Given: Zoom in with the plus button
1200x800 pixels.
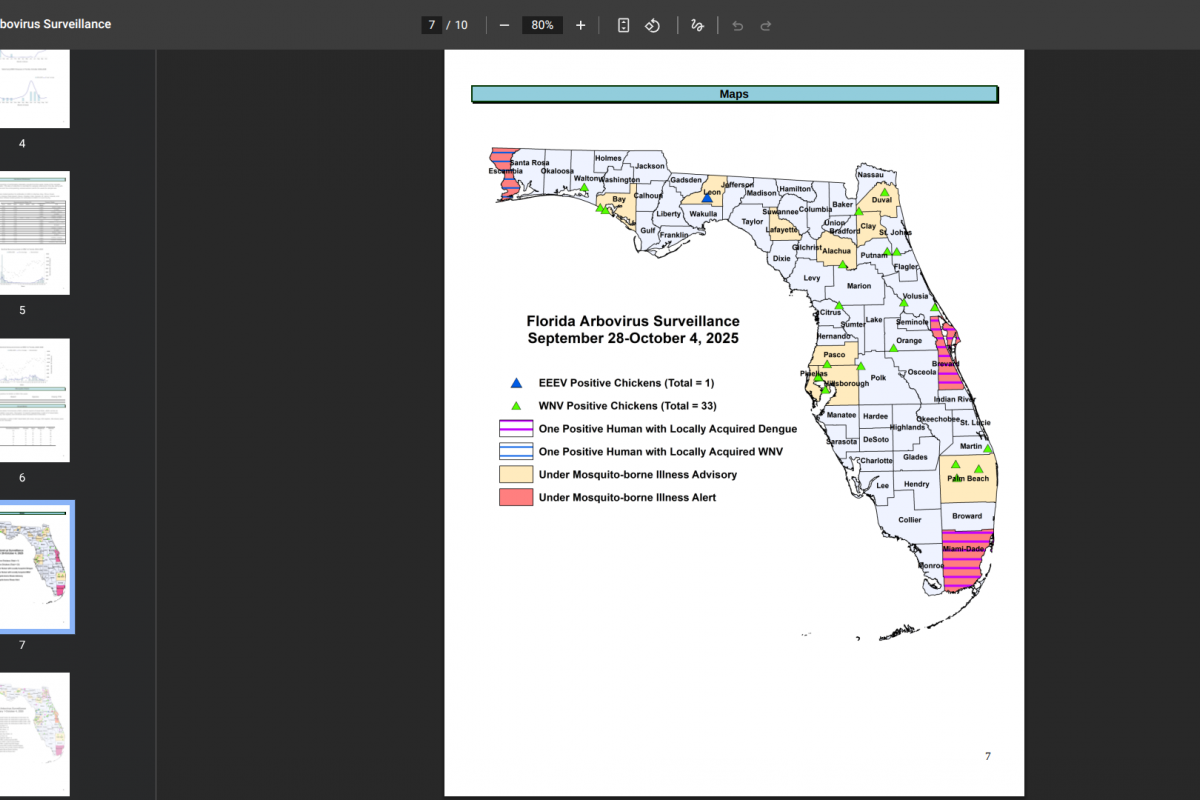Looking at the screenshot, I should 581,25.
